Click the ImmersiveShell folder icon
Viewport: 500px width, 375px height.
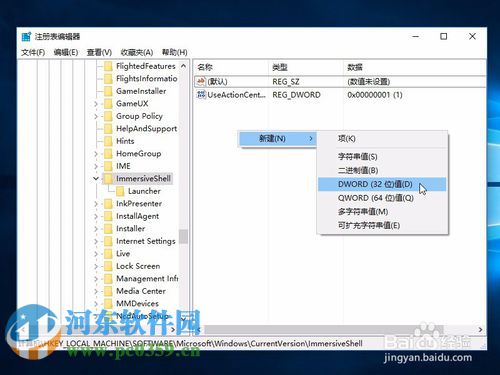(108, 179)
